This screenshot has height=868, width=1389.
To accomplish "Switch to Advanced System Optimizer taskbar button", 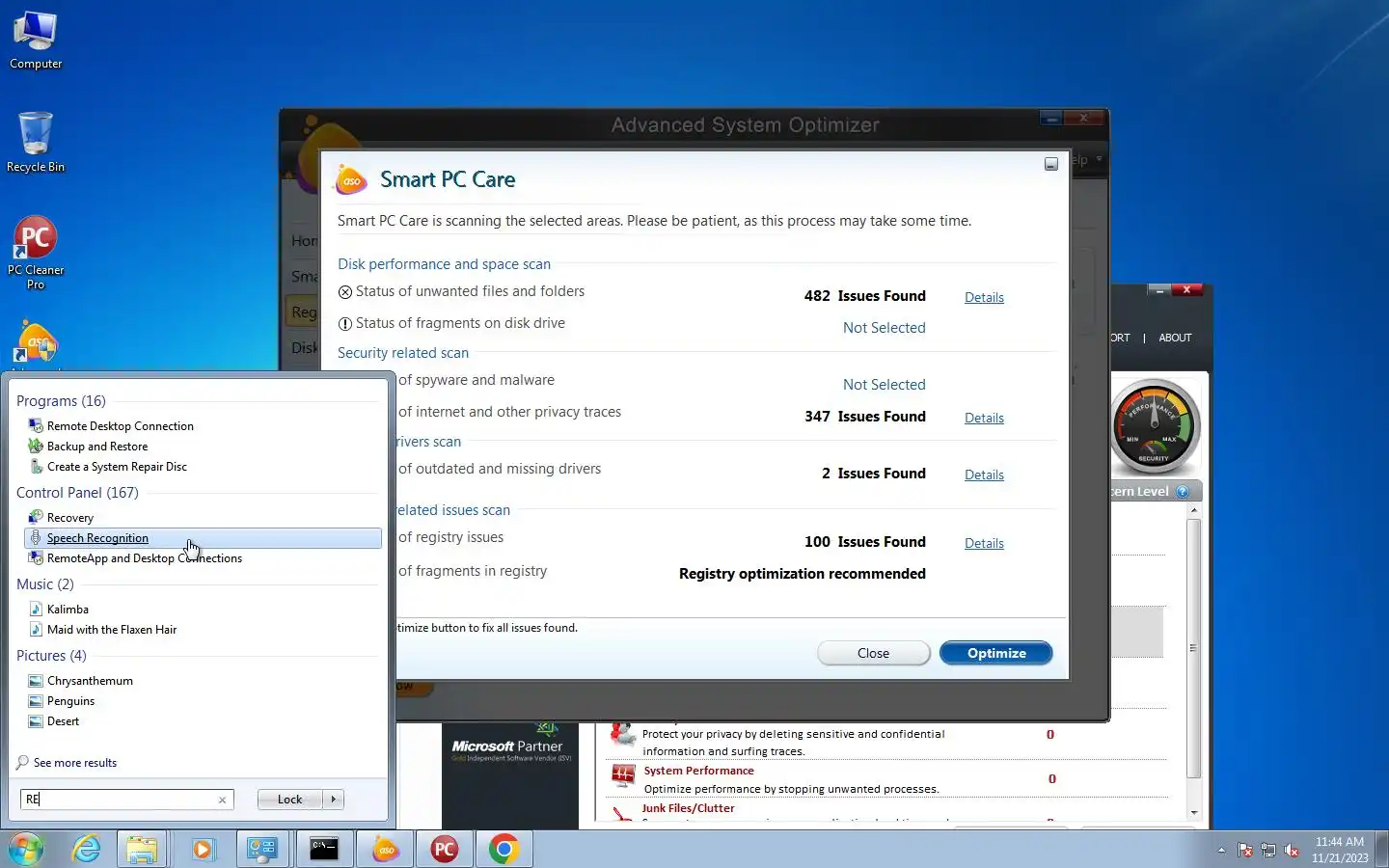I will [385, 850].
